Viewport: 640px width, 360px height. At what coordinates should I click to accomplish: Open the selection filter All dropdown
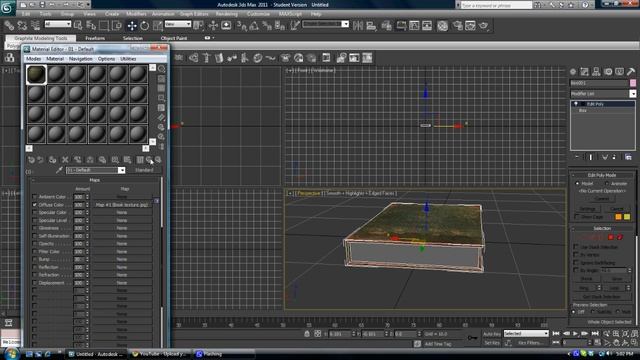58,24
